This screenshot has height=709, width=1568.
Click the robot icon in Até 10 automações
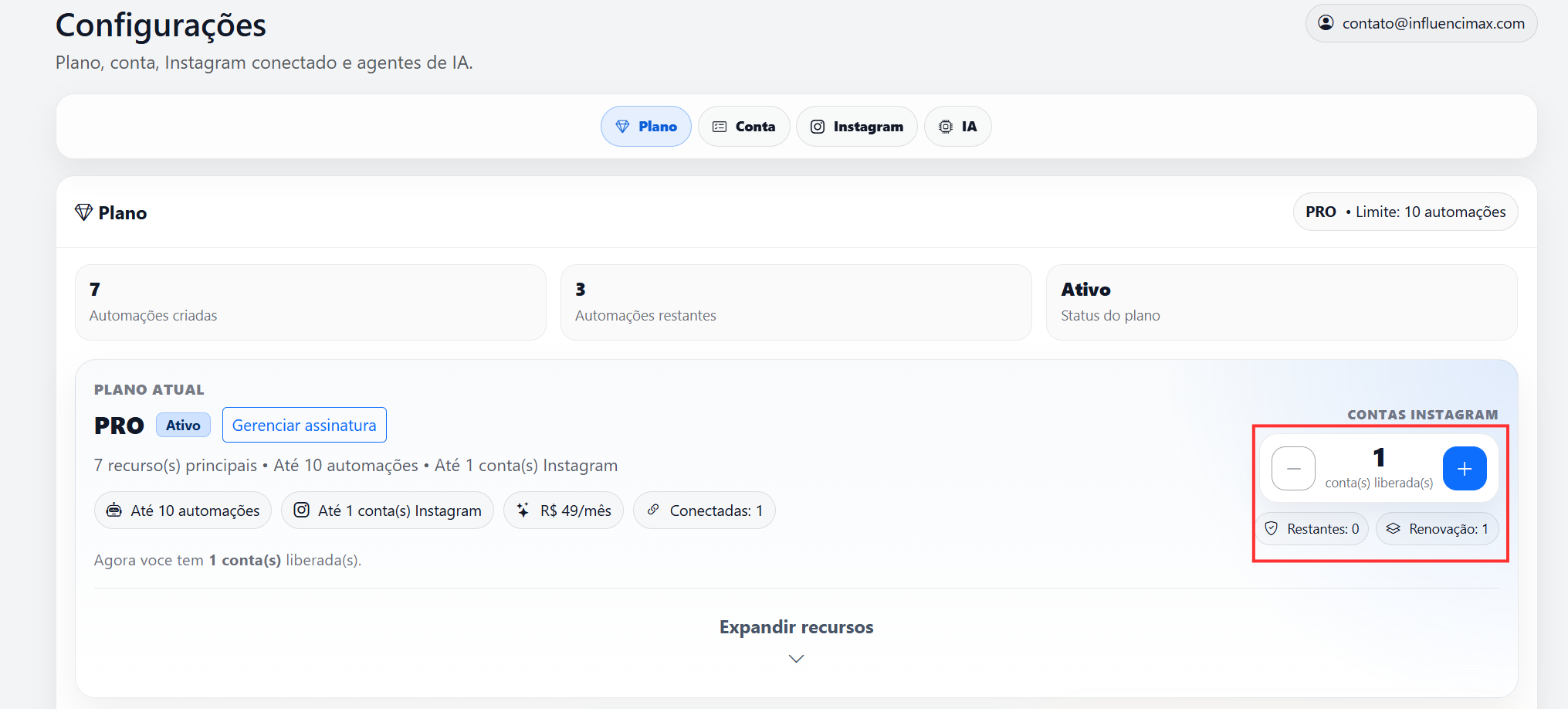tap(114, 510)
